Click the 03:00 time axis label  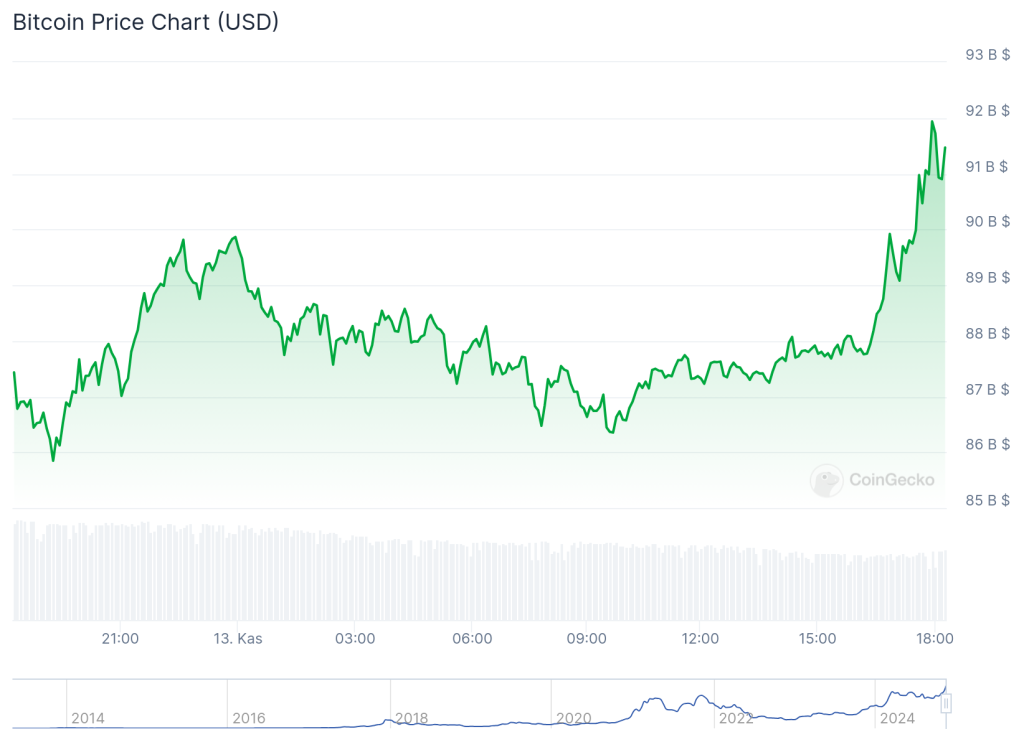[x=355, y=639]
